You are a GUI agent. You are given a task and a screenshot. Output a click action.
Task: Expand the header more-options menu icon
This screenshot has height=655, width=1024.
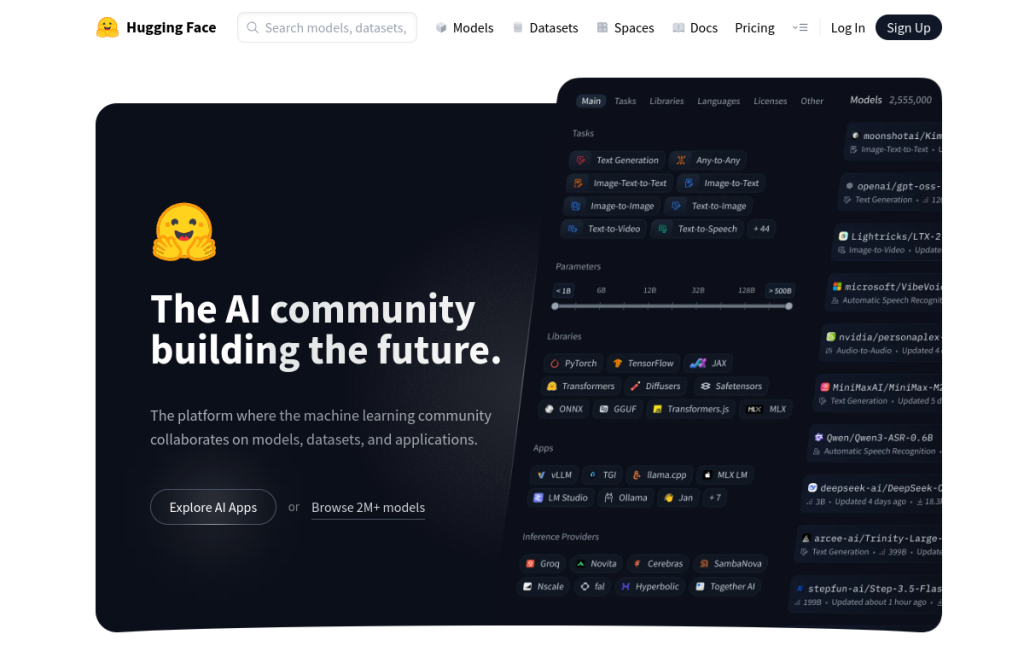click(800, 28)
